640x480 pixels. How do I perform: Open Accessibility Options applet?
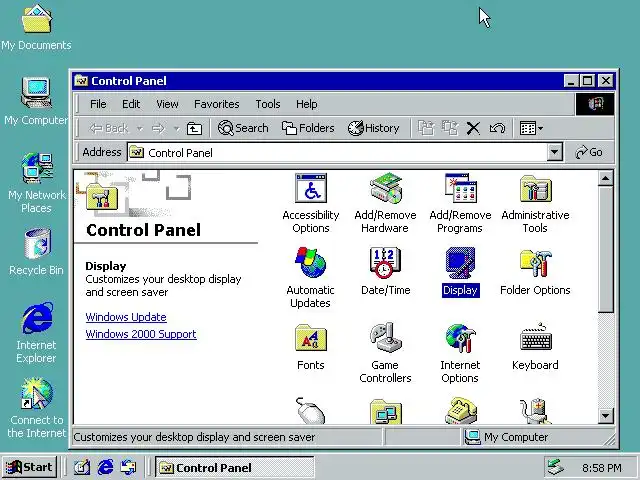(311, 203)
